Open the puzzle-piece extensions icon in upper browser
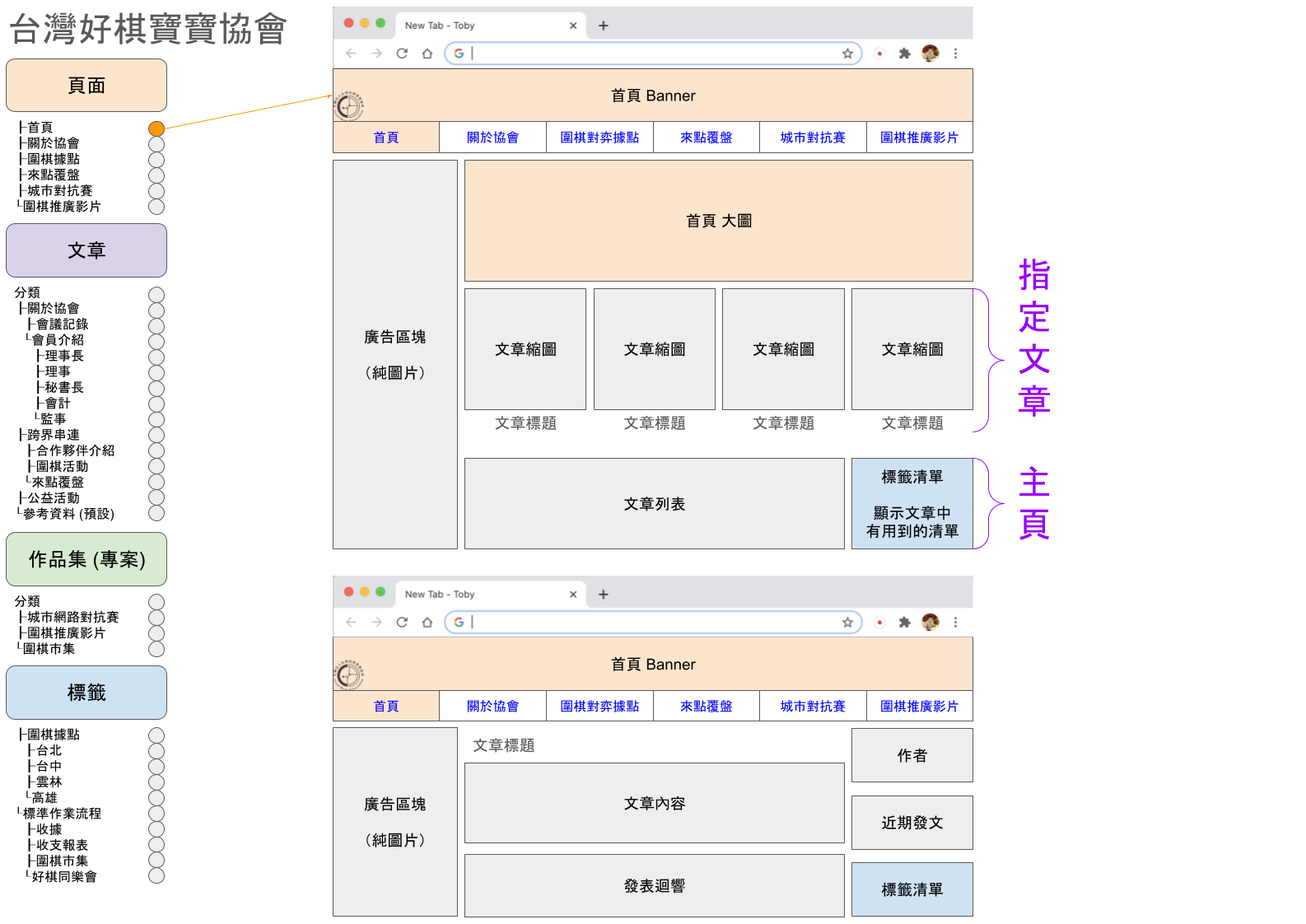Viewport: 1306px width, 924px height. [x=904, y=54]
